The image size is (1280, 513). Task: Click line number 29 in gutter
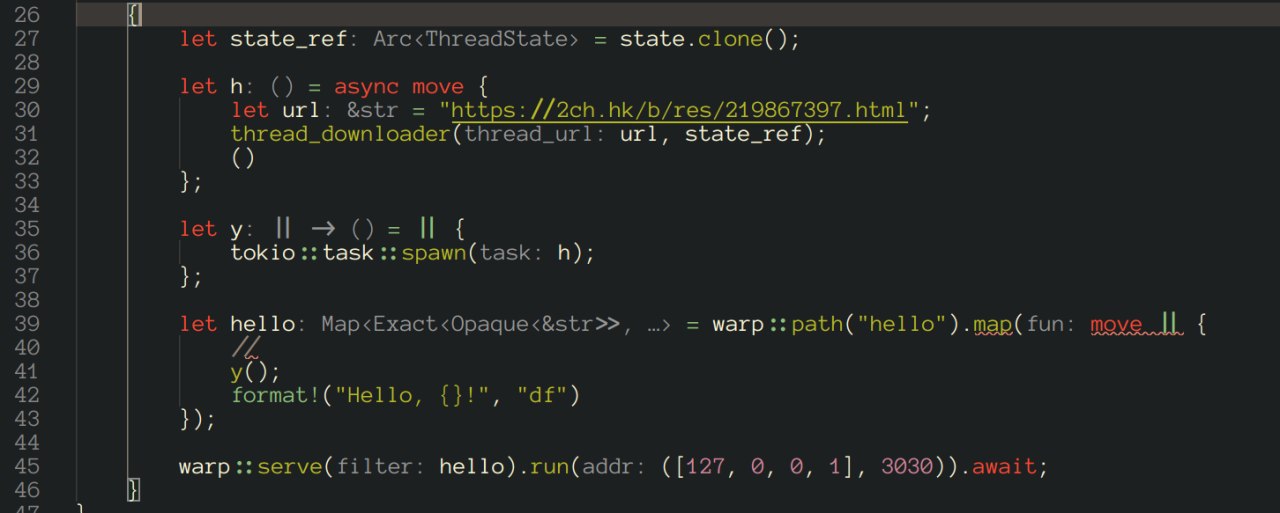click(26, 86)
